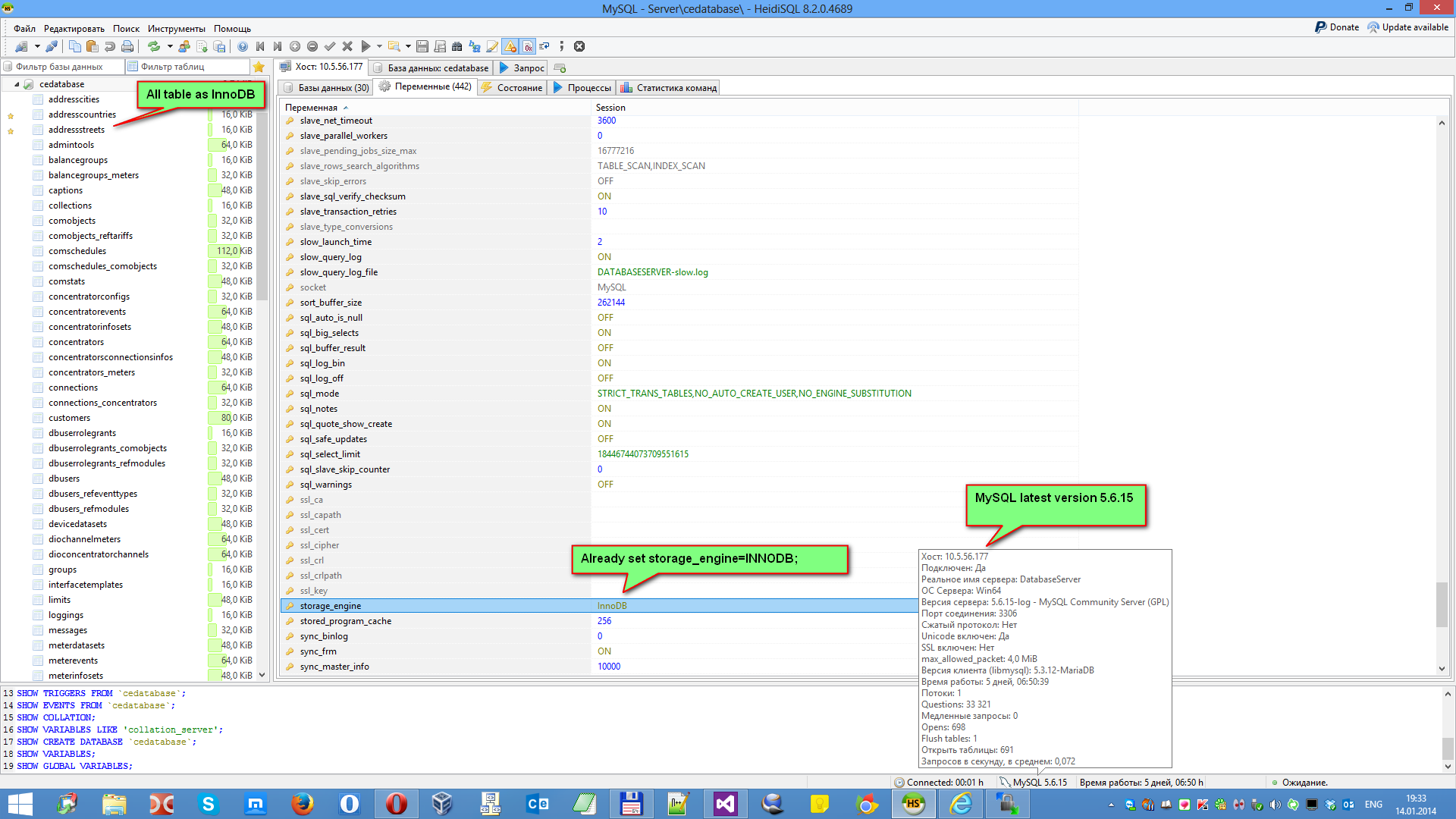Switch to Процессы tab
Image resolution: width=1456 pixels, height=819 pixels.
click(x=582, y=87)
